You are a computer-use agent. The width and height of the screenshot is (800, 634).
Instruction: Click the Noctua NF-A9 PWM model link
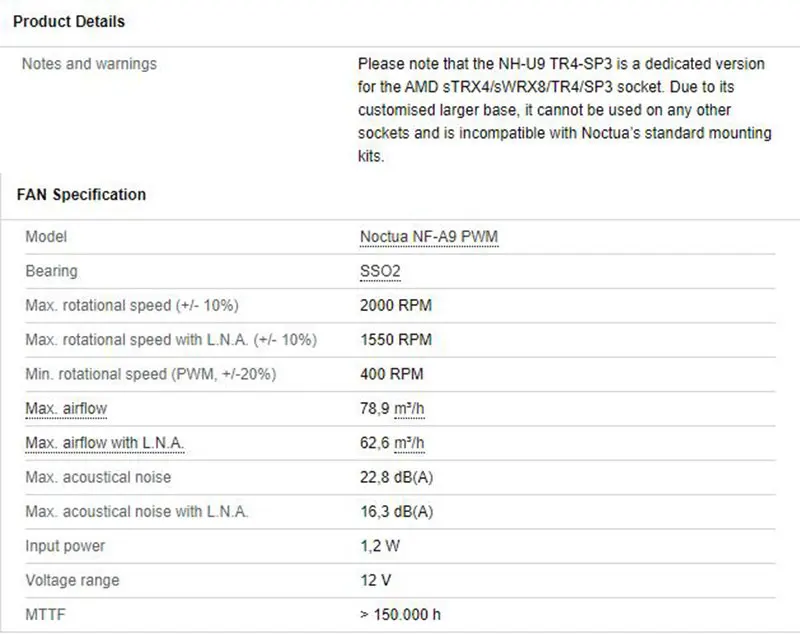pyautogui.click(x=428, y=237)
